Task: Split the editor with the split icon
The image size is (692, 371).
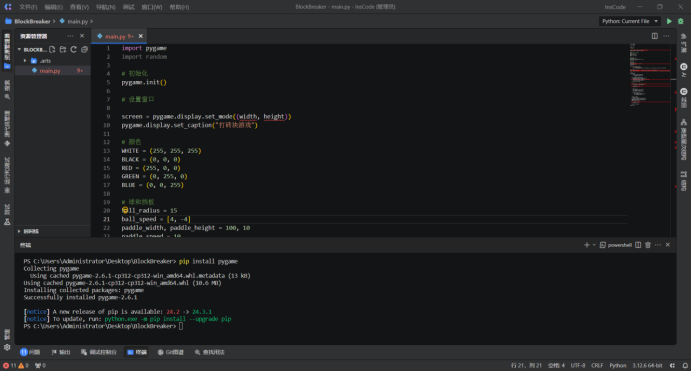Action: [654, 36]
